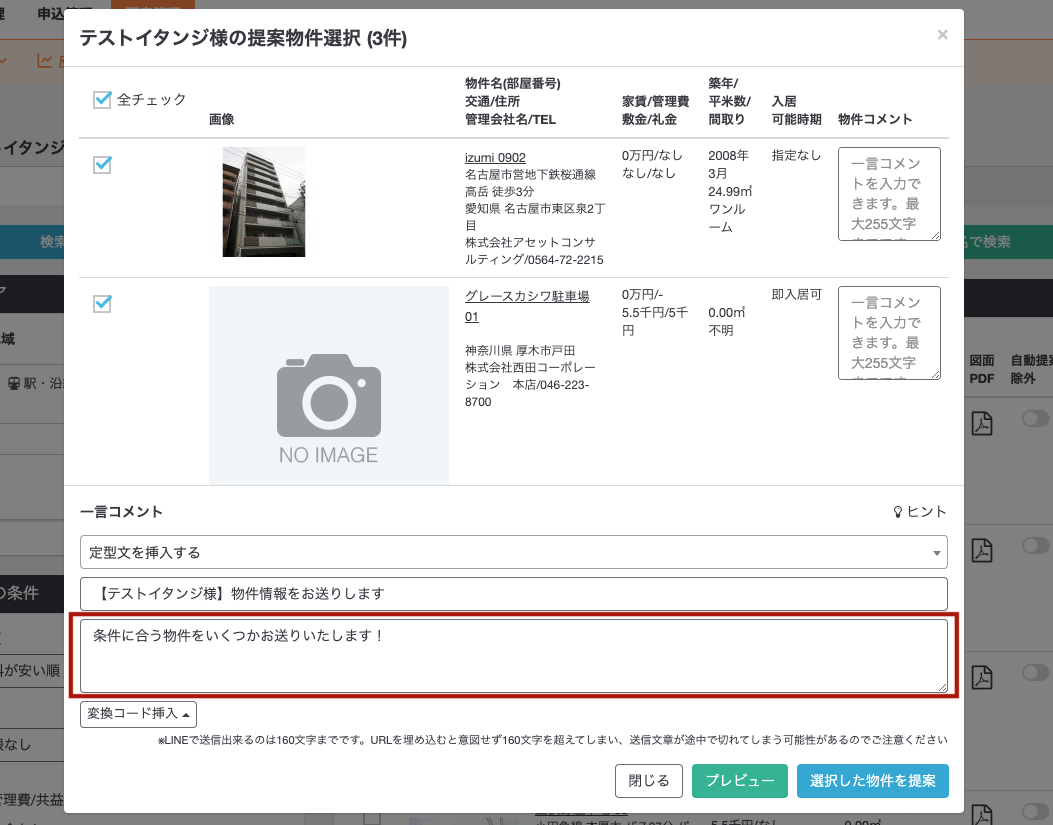Click 選択した物件を提案 button
Image resolution: width=1053 pixels, height=825 pixels.
[x=872, y=781]
